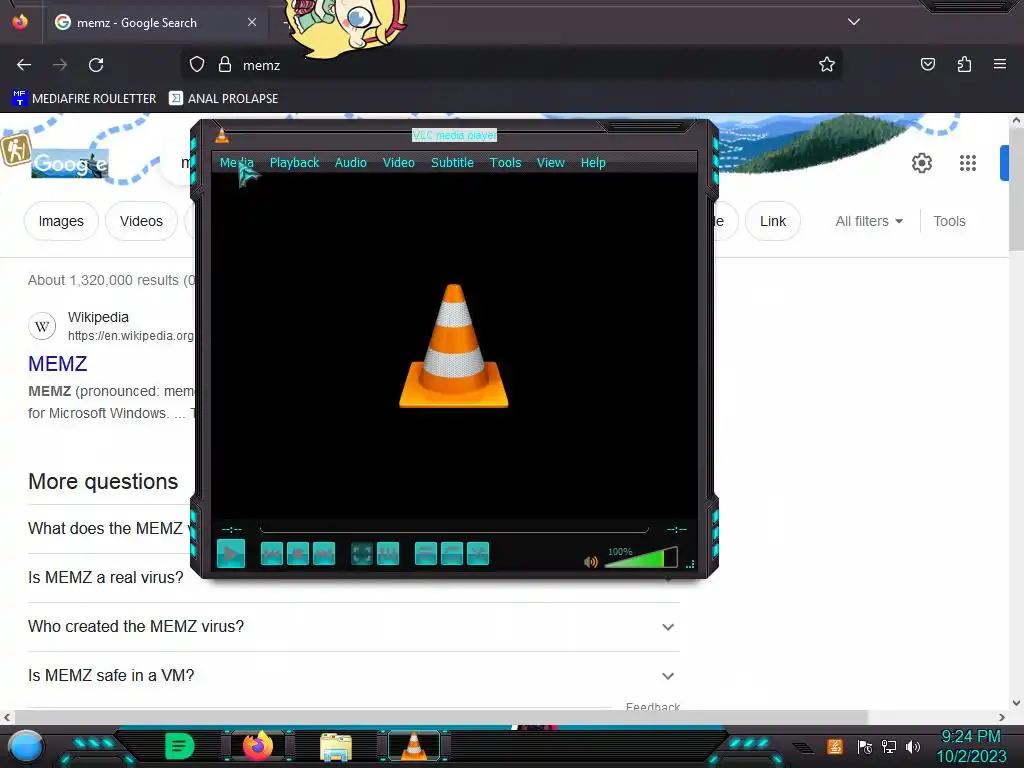The width and height of the screenshot is (1024, 768).
Task: Expand the Firefox list all tabs chevron
Action: (x=854, y=22)
